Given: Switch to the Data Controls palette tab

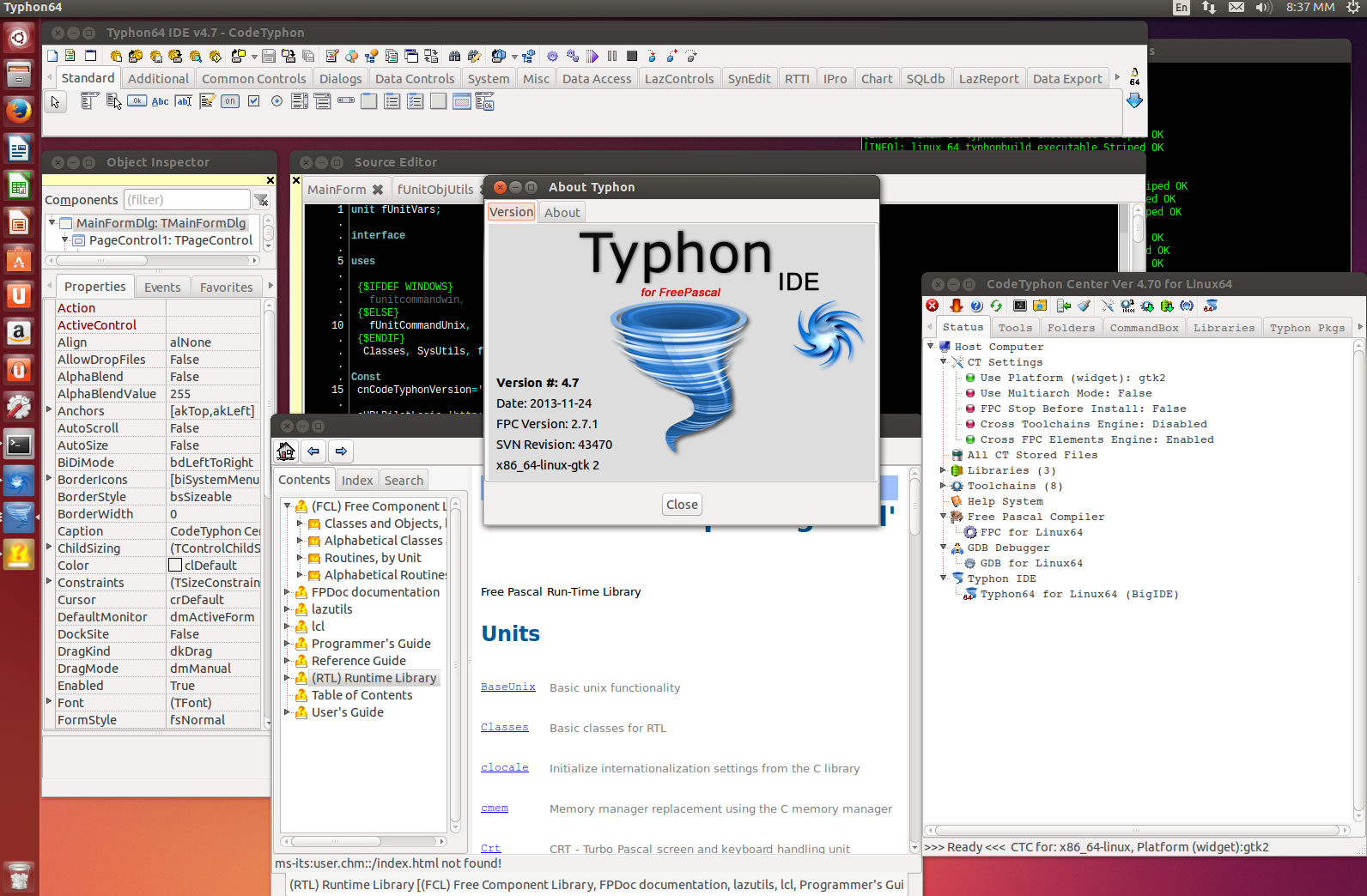Looking at the screenshot, I should click(x=415, y=79).
